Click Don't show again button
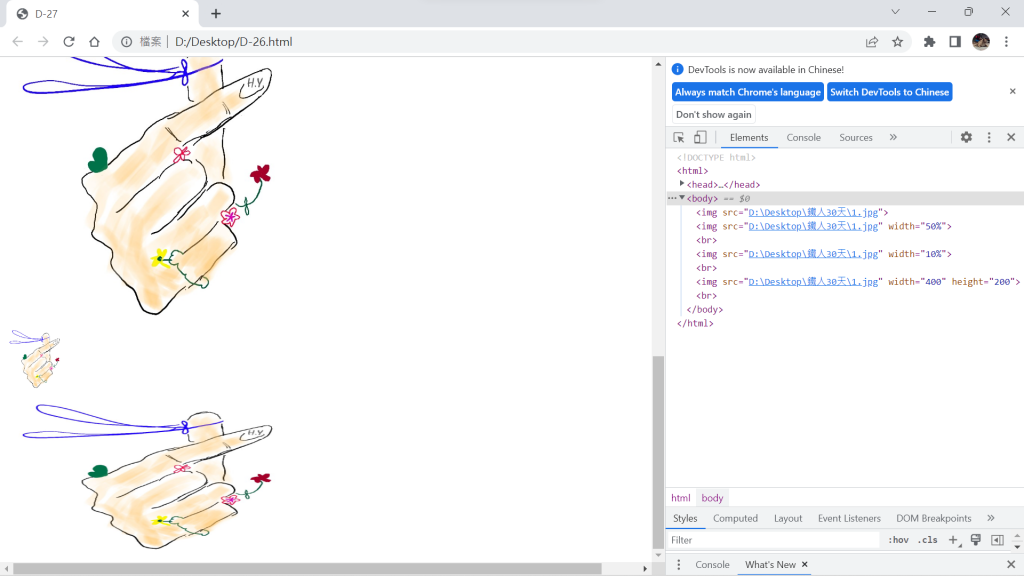 (x=714, y=114)
